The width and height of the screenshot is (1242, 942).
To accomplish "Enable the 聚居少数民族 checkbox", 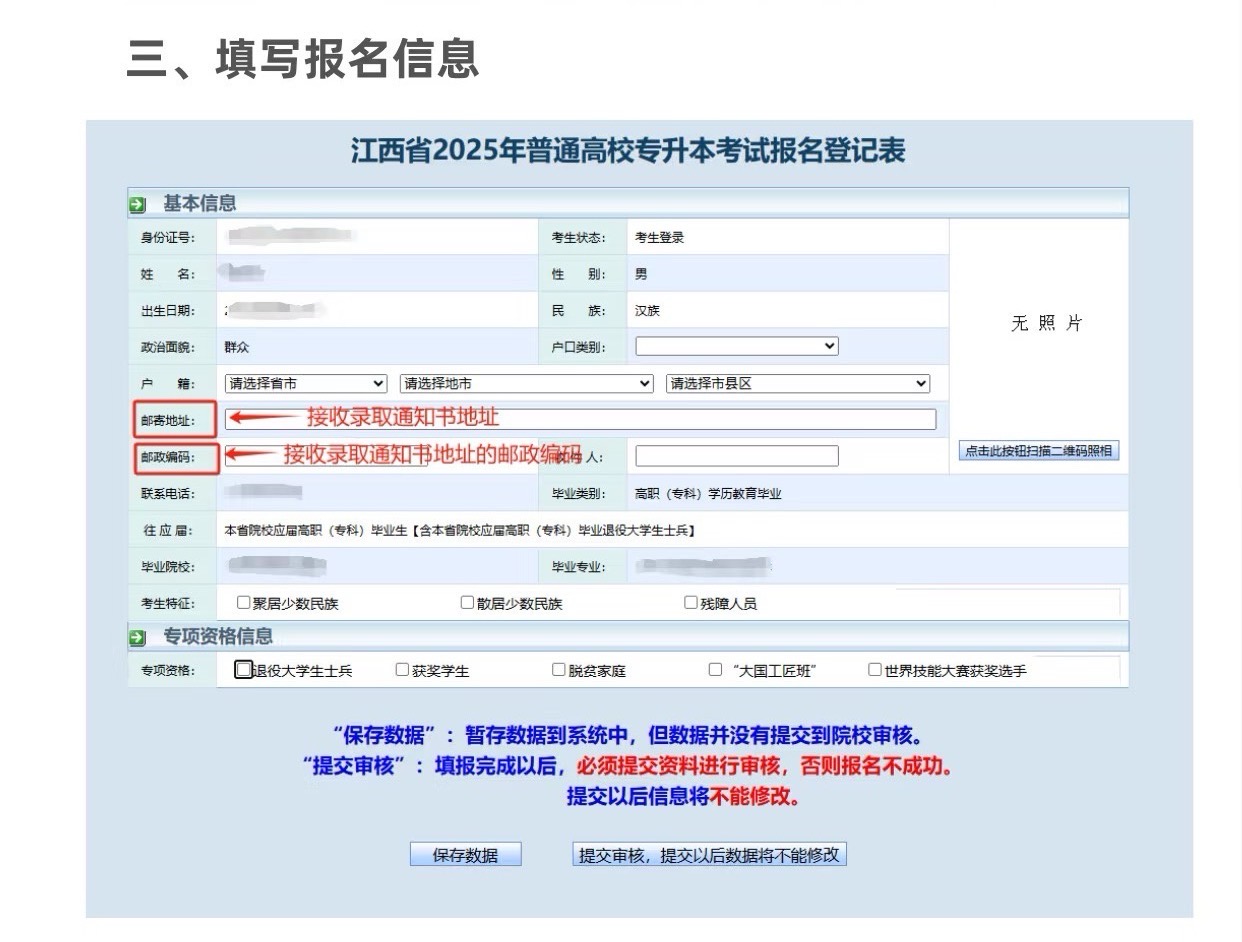I will coord(241,602).
